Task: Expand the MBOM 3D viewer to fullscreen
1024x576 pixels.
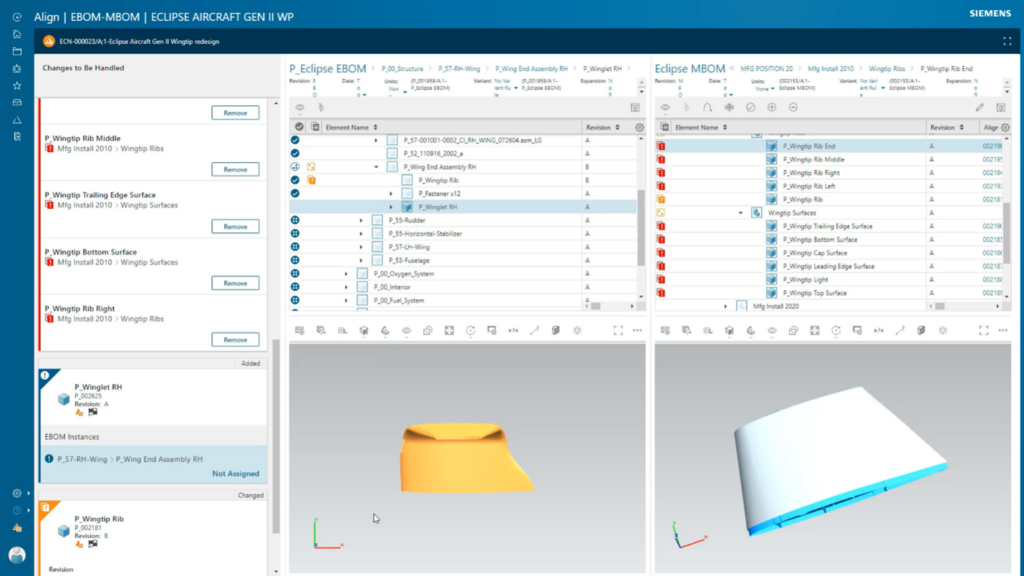Action: tap(984, 330)
